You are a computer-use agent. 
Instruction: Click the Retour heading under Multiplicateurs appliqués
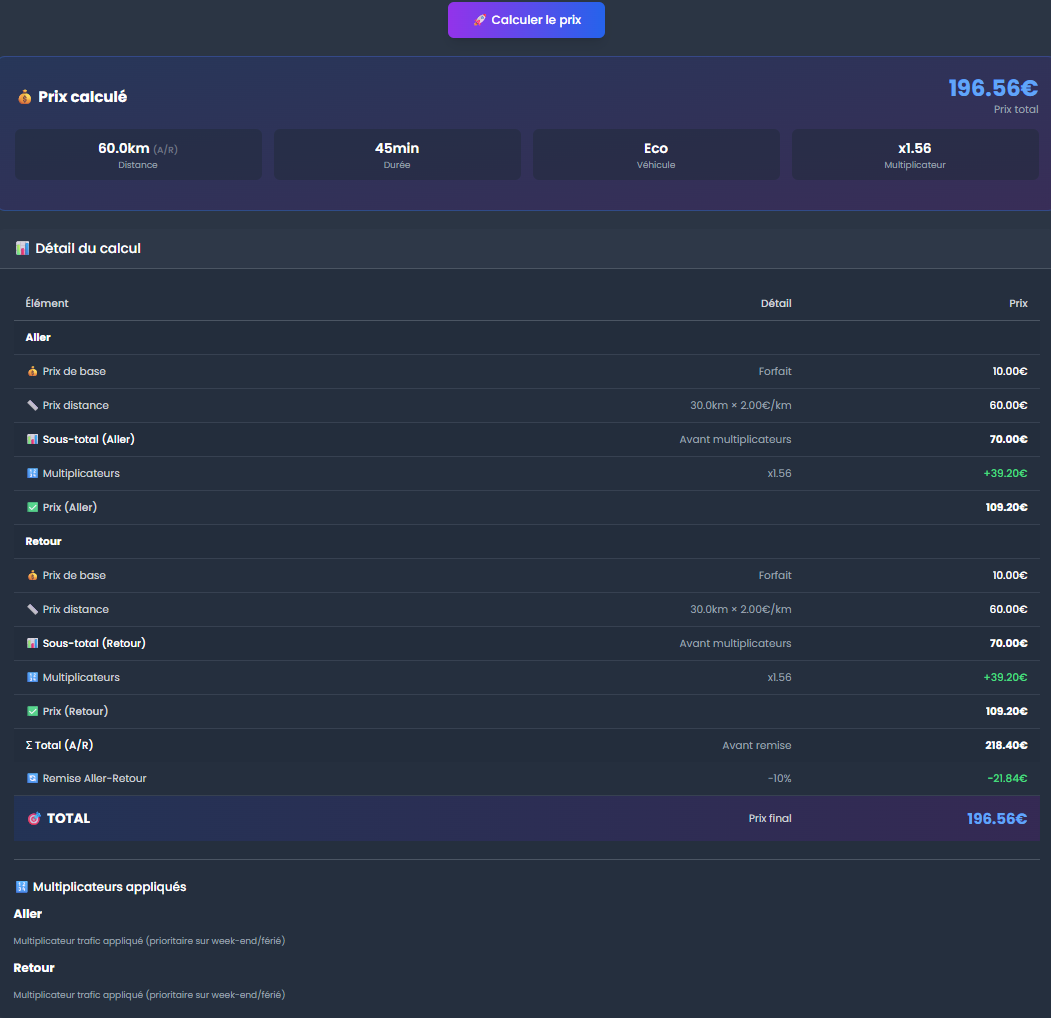34,968
